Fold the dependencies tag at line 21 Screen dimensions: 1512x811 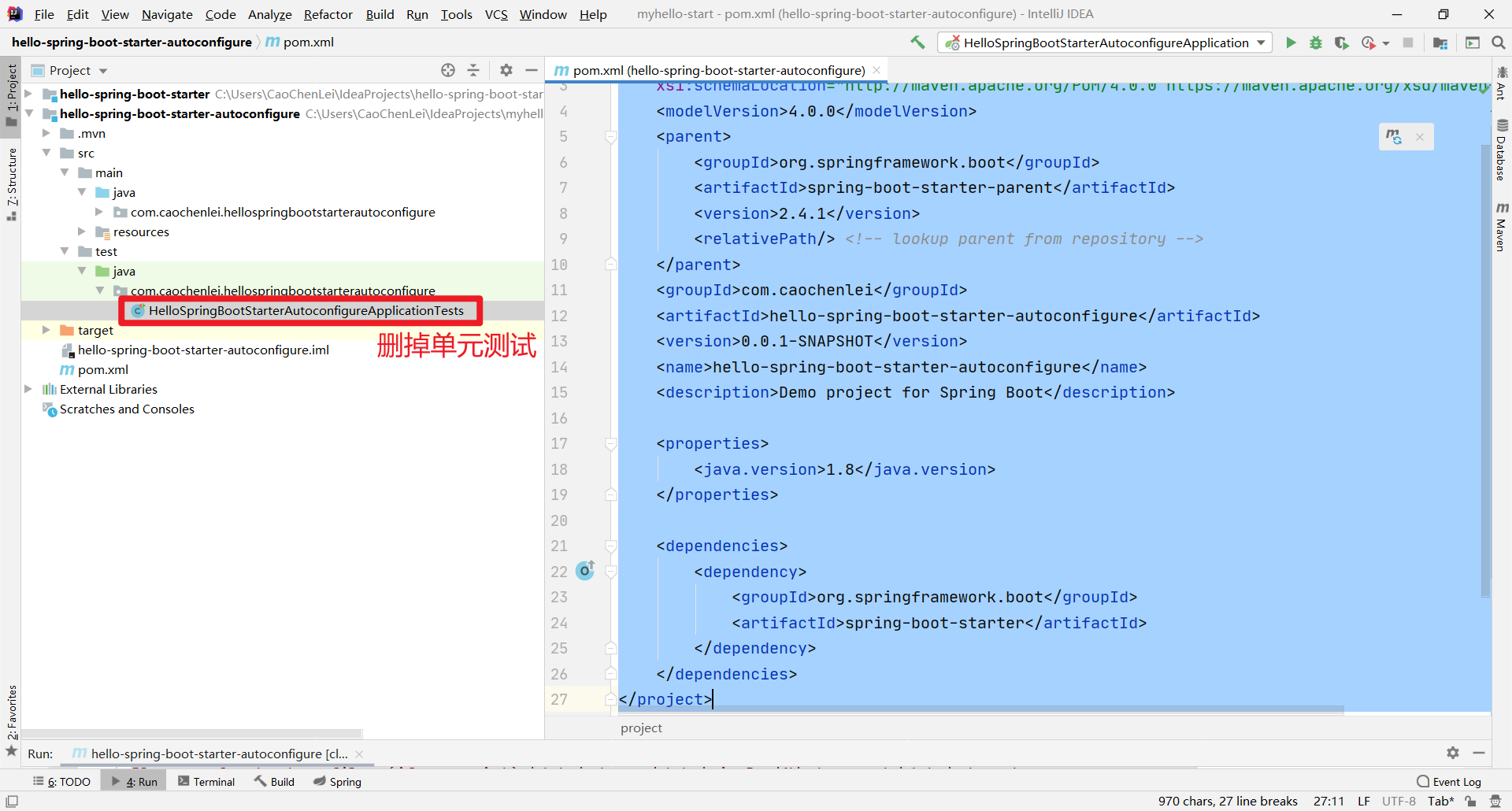611,546
